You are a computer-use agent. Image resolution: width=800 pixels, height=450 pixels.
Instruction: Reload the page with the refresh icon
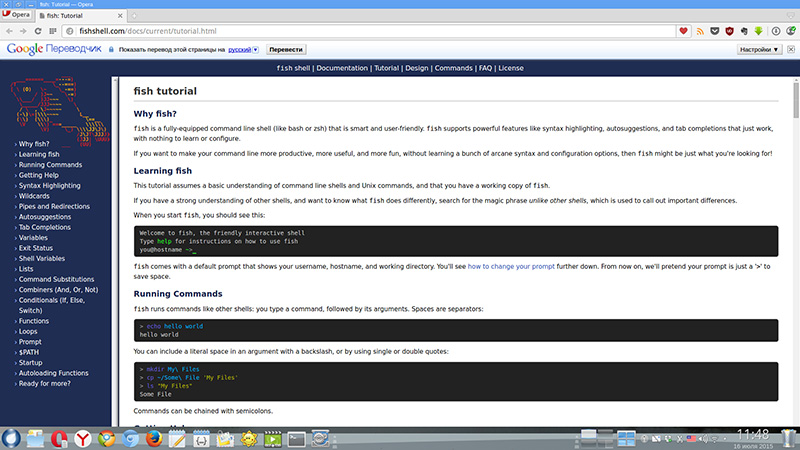[x=38, y=31]
